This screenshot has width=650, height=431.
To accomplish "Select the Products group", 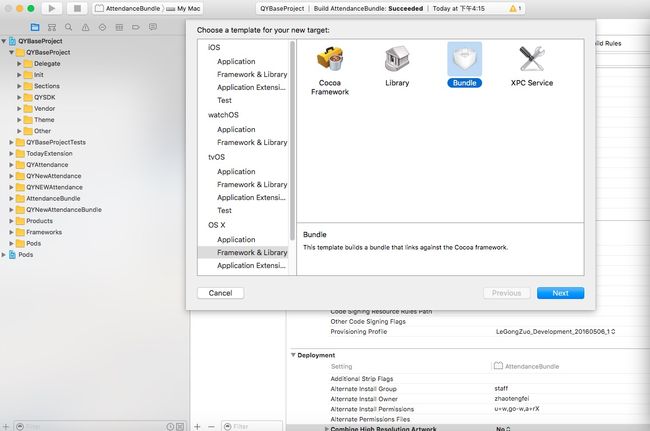I will point(39,221).
